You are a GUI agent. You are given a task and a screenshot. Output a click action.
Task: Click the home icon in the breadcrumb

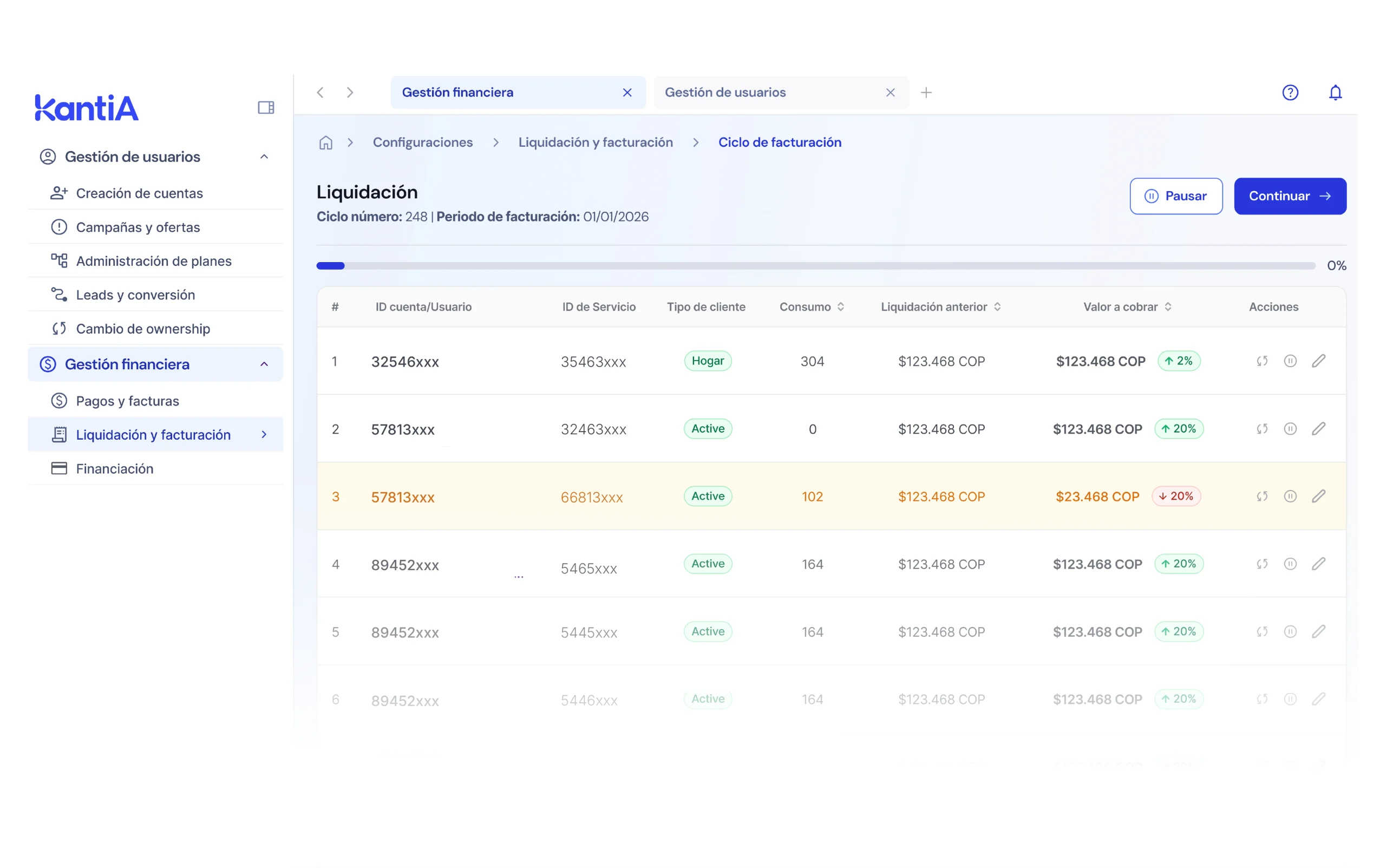coord(325,142)
